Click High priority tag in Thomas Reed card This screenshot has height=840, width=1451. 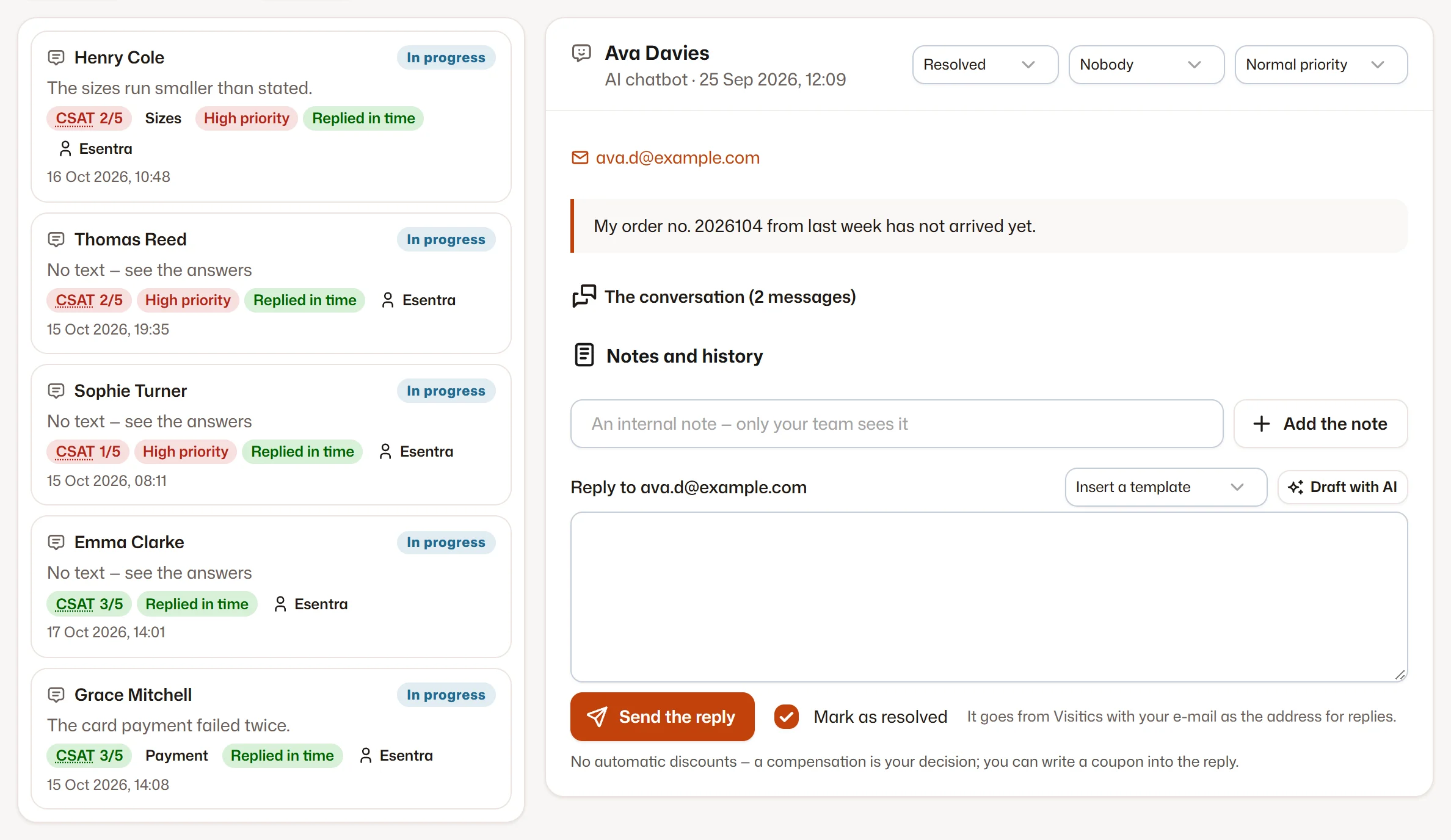coord(187,300)
